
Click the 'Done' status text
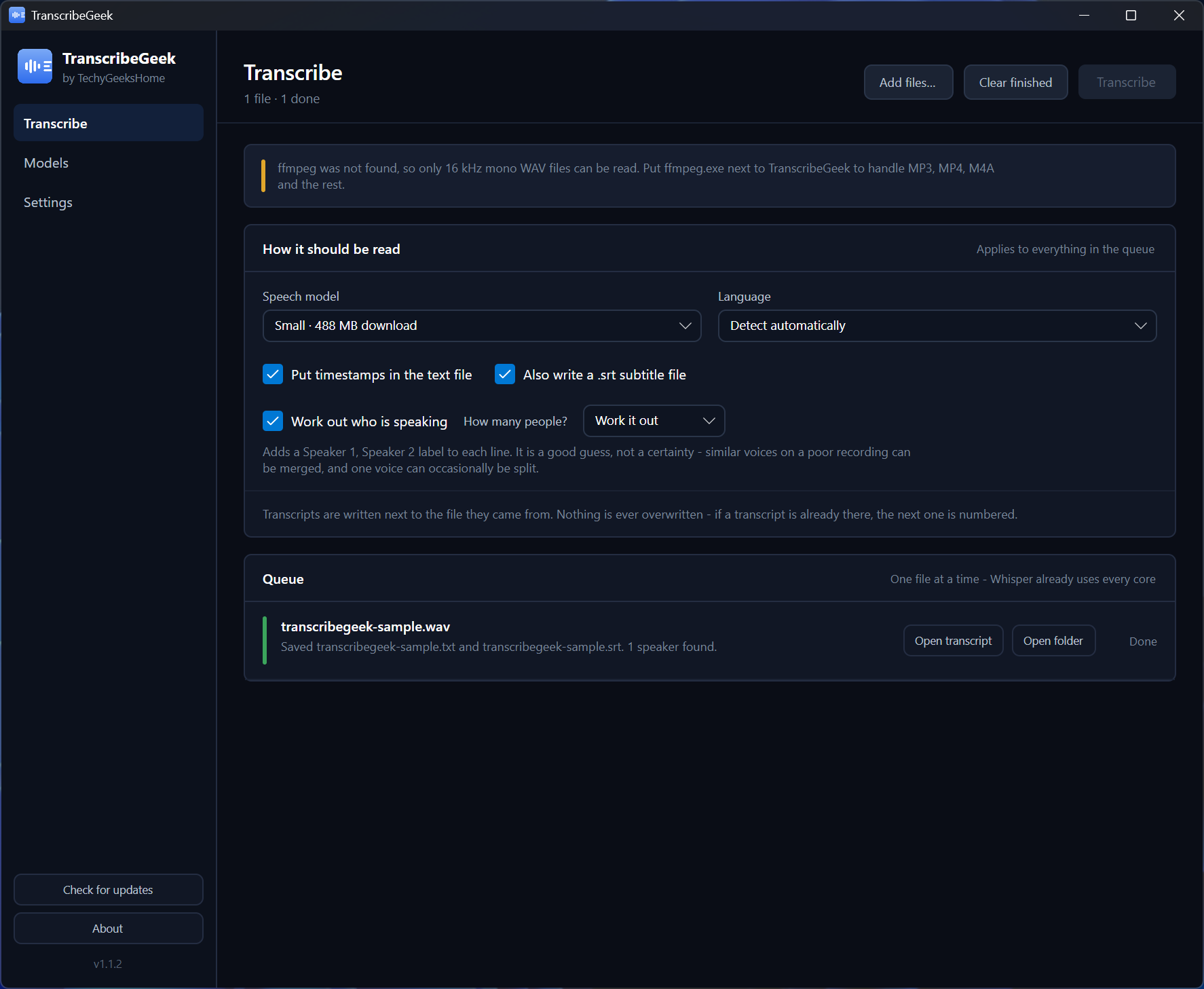click(1143, 641)
